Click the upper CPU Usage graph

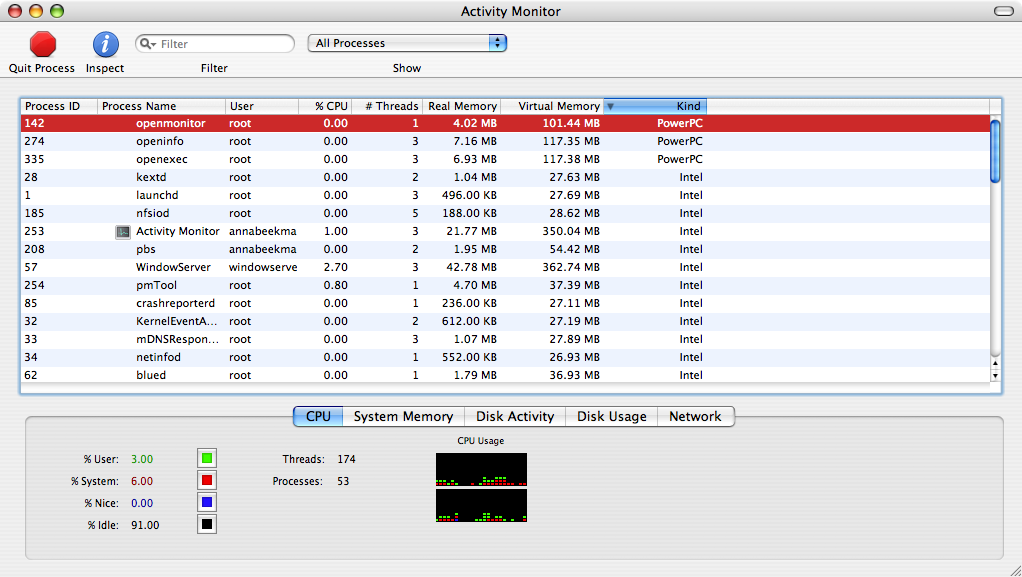[481, 469]
